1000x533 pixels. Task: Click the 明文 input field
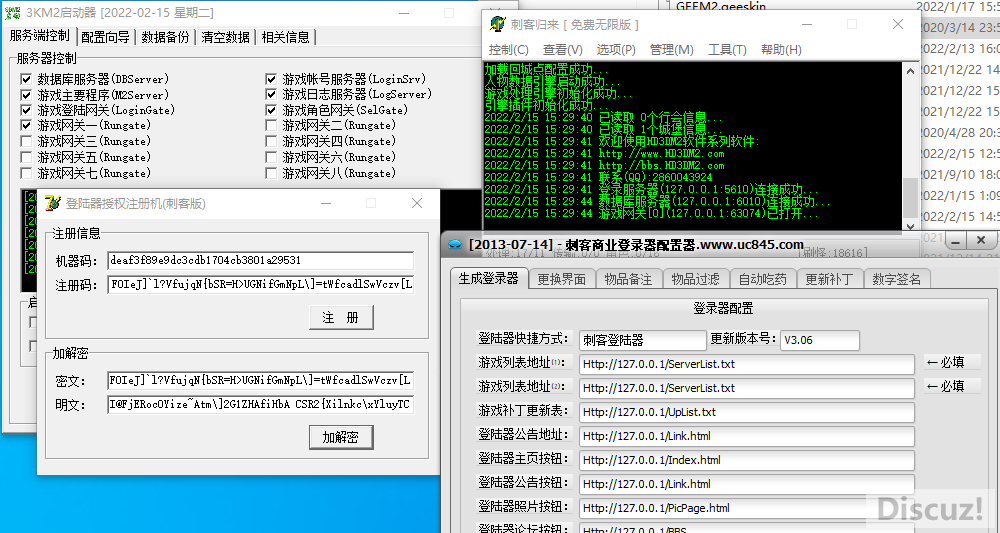pyautogui.click(x=260, y=405)
